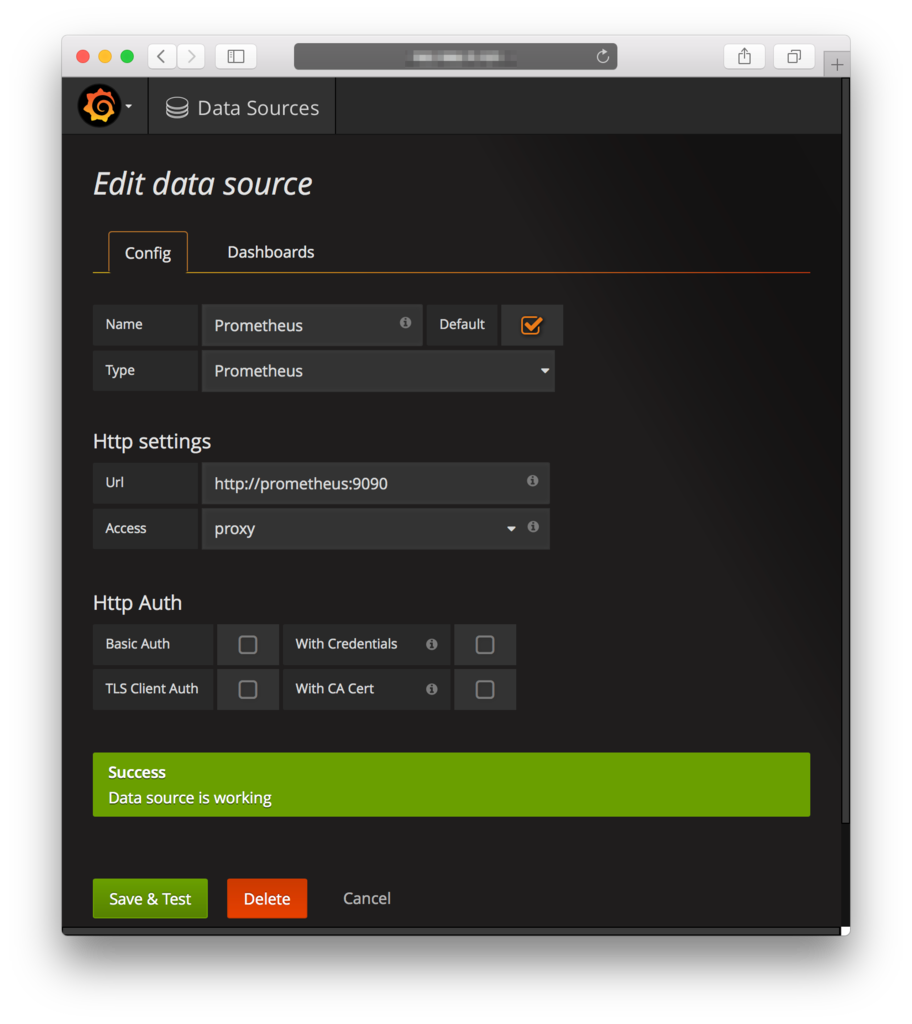This screenshot has height=1024, width=912.
Task: Click the Name input field with Prometheus
Action: click(x=312, y=325)
